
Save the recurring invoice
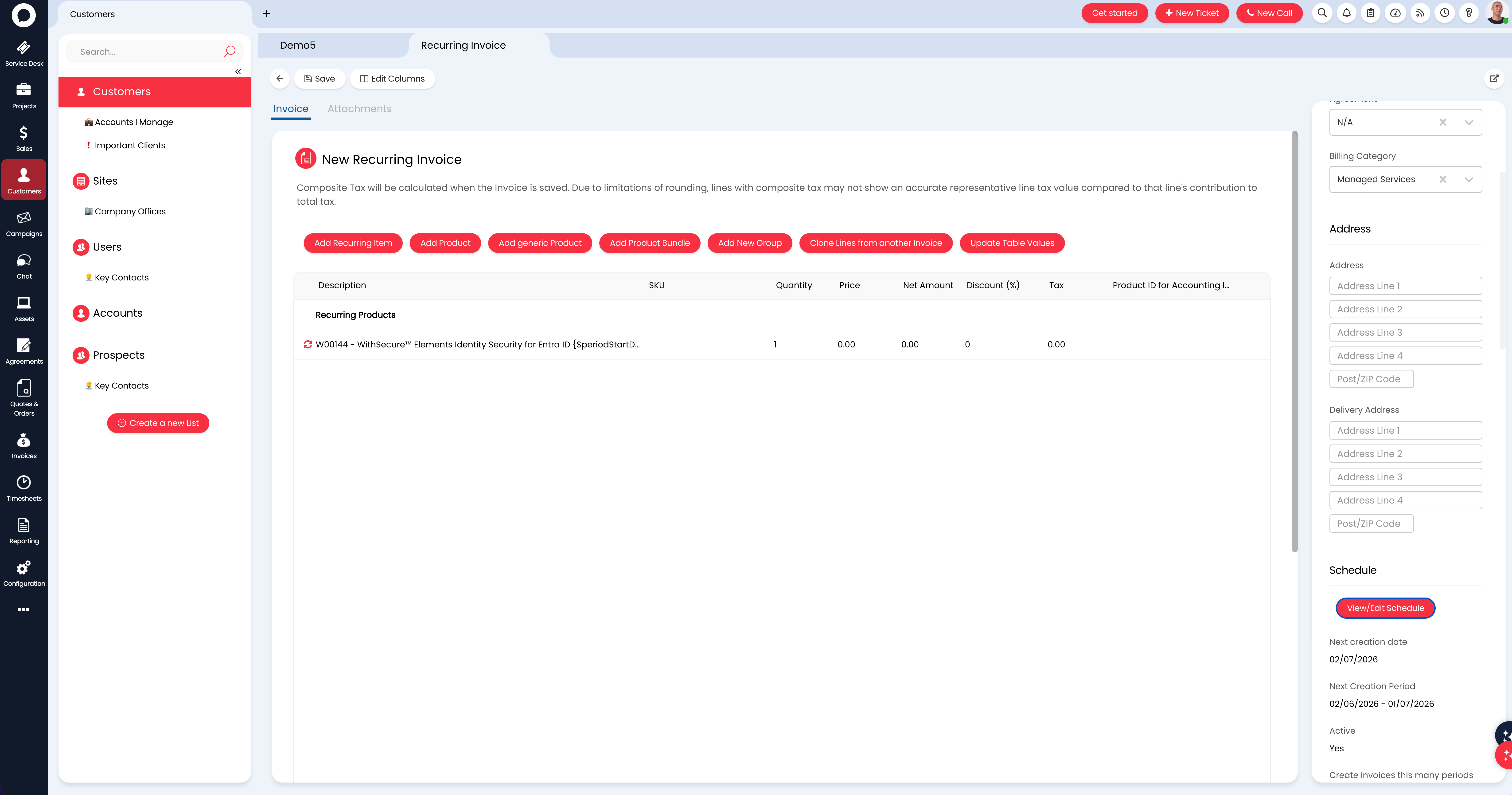319,79
